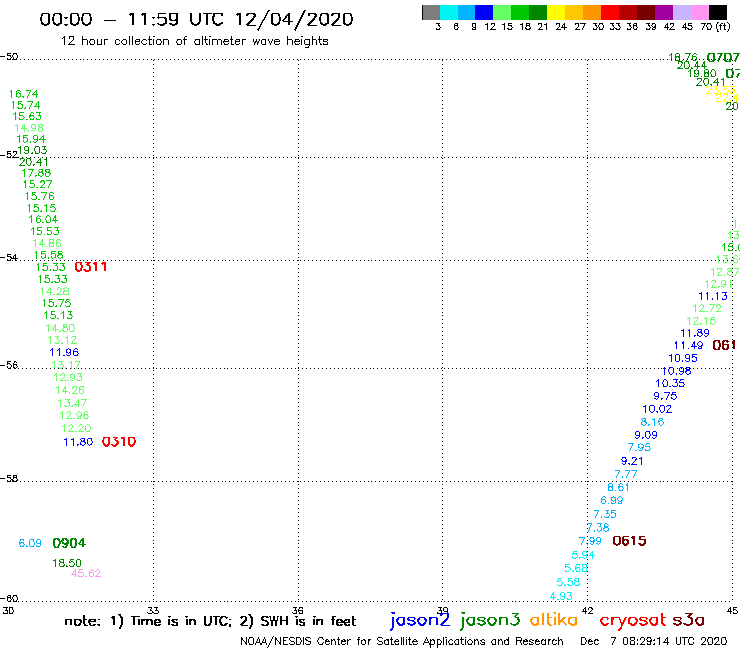Click the red 0310 time stamp
This screenshot has width=740, height=650.
pos(119,442)
